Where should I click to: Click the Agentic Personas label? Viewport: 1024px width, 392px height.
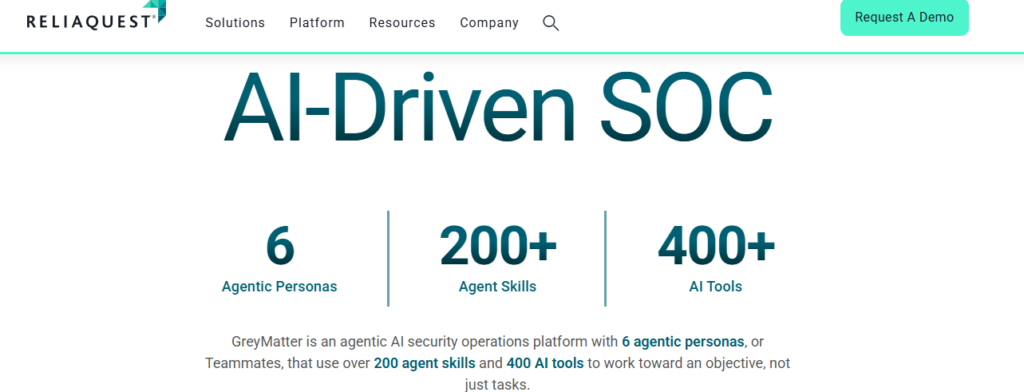pyautogui.click(x=280, y=286)
